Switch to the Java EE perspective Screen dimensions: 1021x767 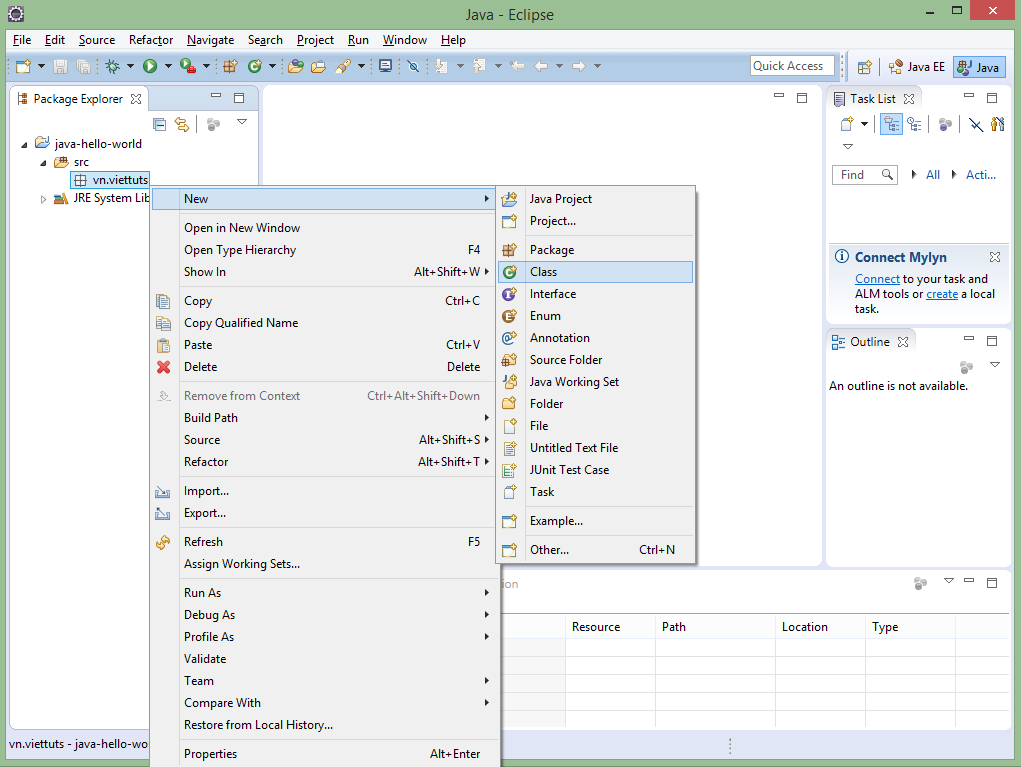point(917,67)
